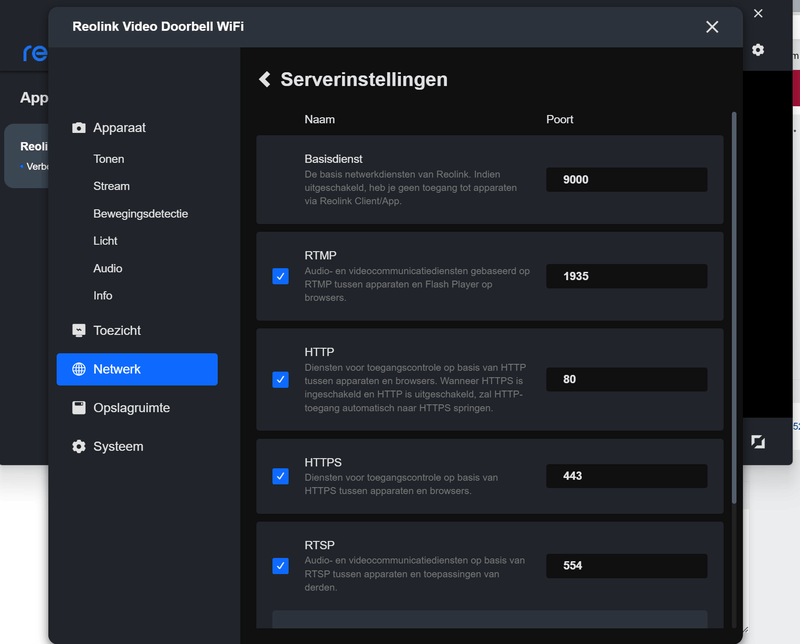Viewport: 800px width, 644px height.
Task: Close the Reolink Video Doorbell dialog
Action: pos(712,27)
